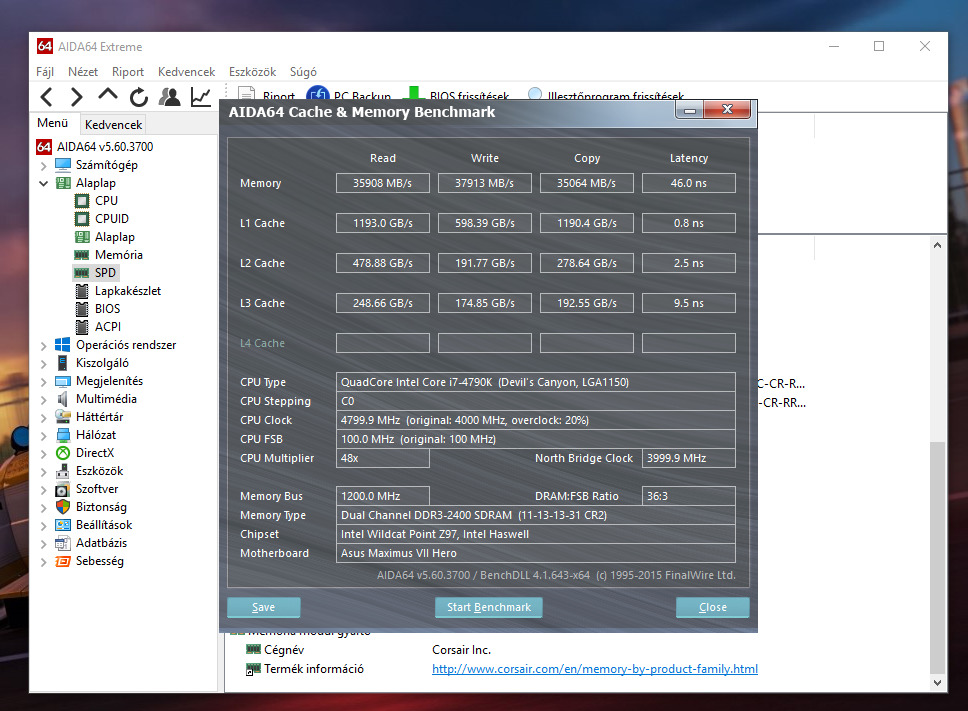The height and width of the screenshot is (711, 968).
Task: Click the refresh toolbar icon
Action: [139, 97]
